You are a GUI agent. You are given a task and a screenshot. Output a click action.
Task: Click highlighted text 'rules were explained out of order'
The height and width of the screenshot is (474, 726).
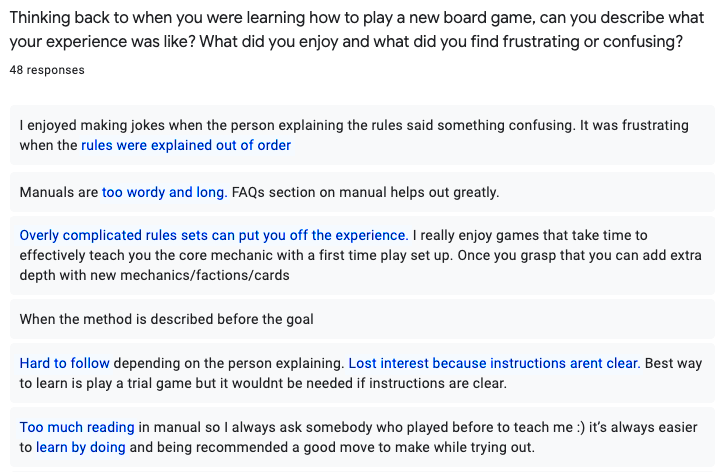pyautogui.click(x=186, y=145)
